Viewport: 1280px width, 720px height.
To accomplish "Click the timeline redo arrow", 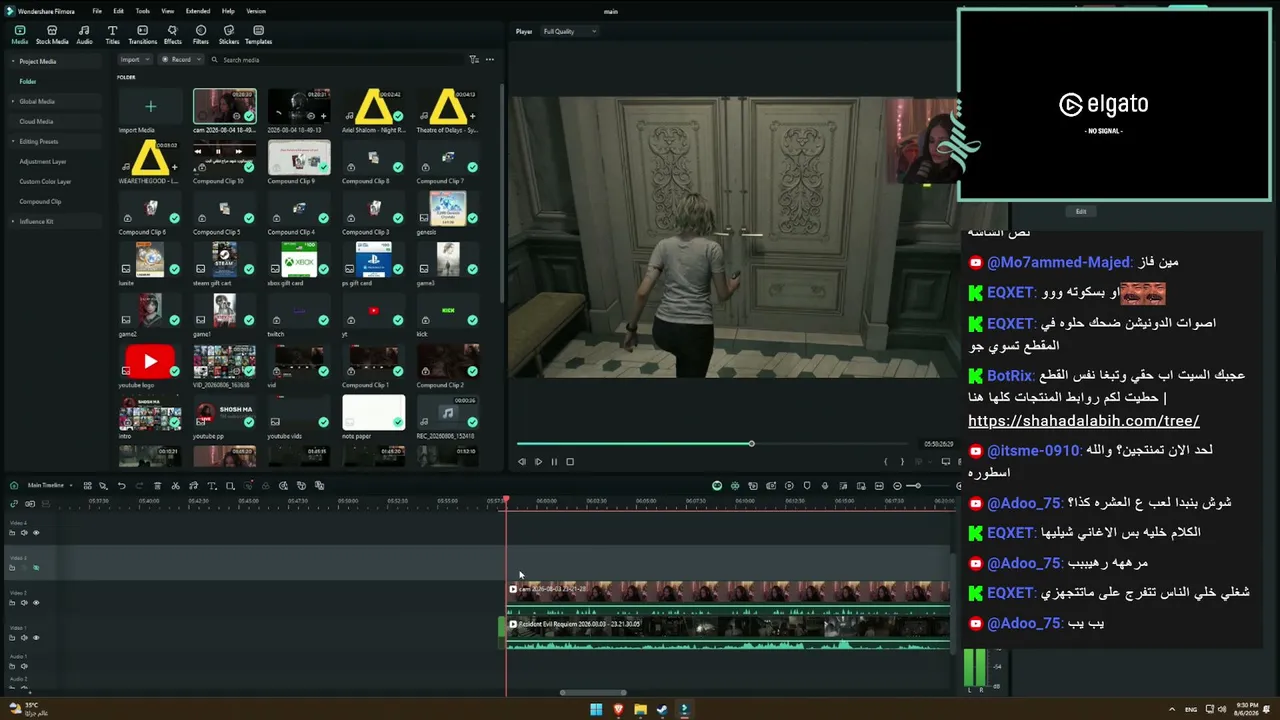I will 139,486.
